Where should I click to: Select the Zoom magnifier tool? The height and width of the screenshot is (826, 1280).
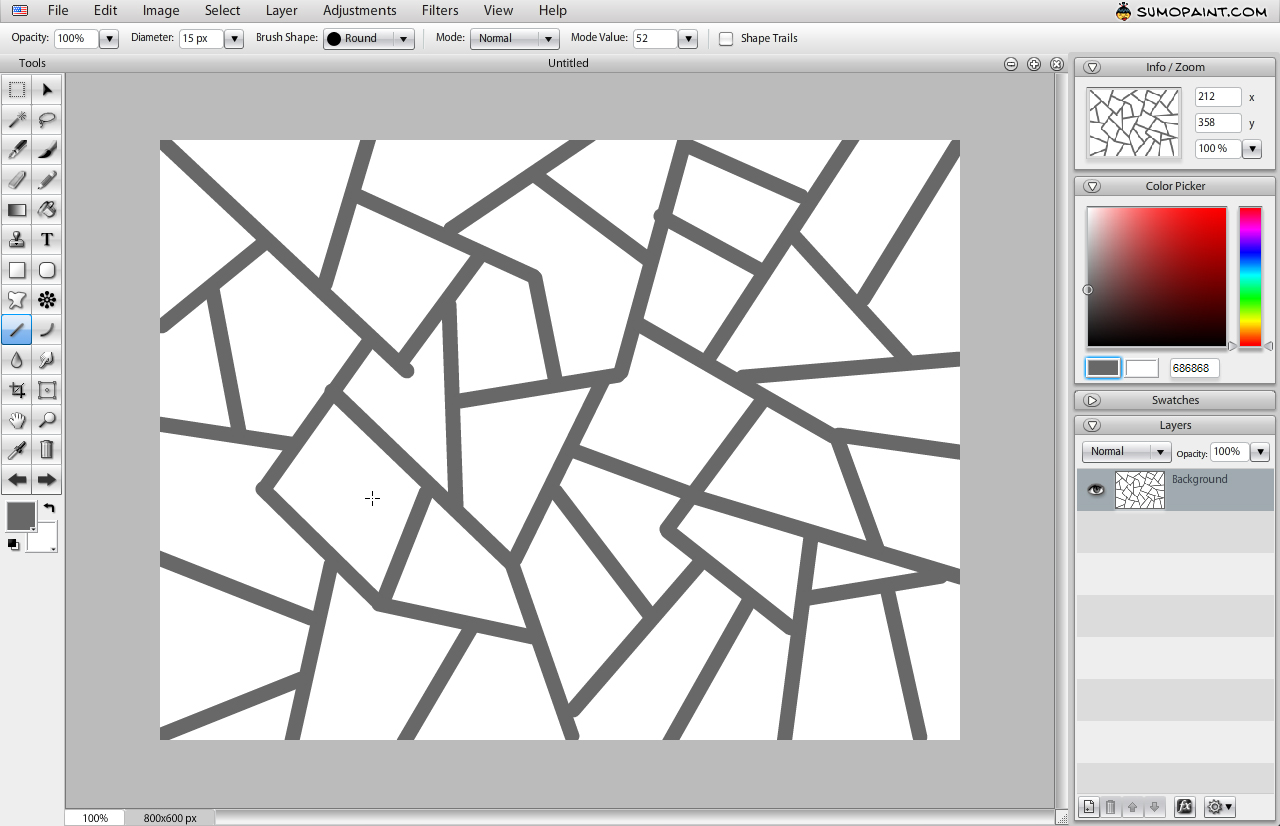[x=47, y=420]
